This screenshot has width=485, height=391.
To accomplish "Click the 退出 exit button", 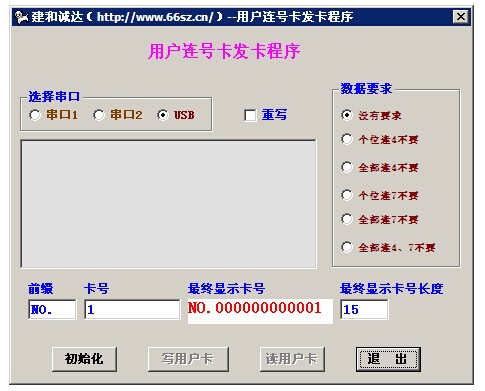I will pyautogui.click(x=388, y=359).
